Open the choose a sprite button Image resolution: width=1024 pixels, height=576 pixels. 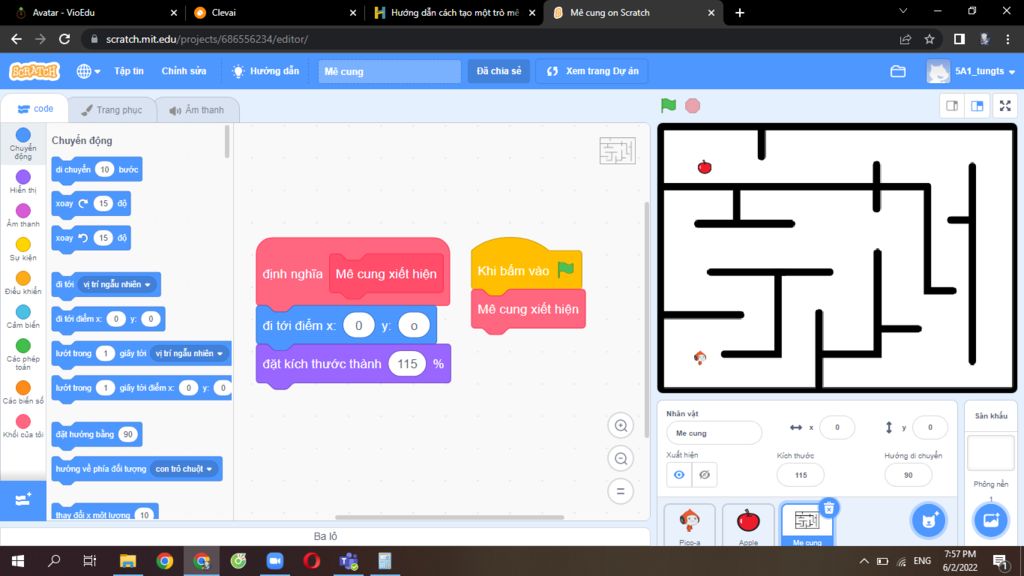[x=928, y=520]
